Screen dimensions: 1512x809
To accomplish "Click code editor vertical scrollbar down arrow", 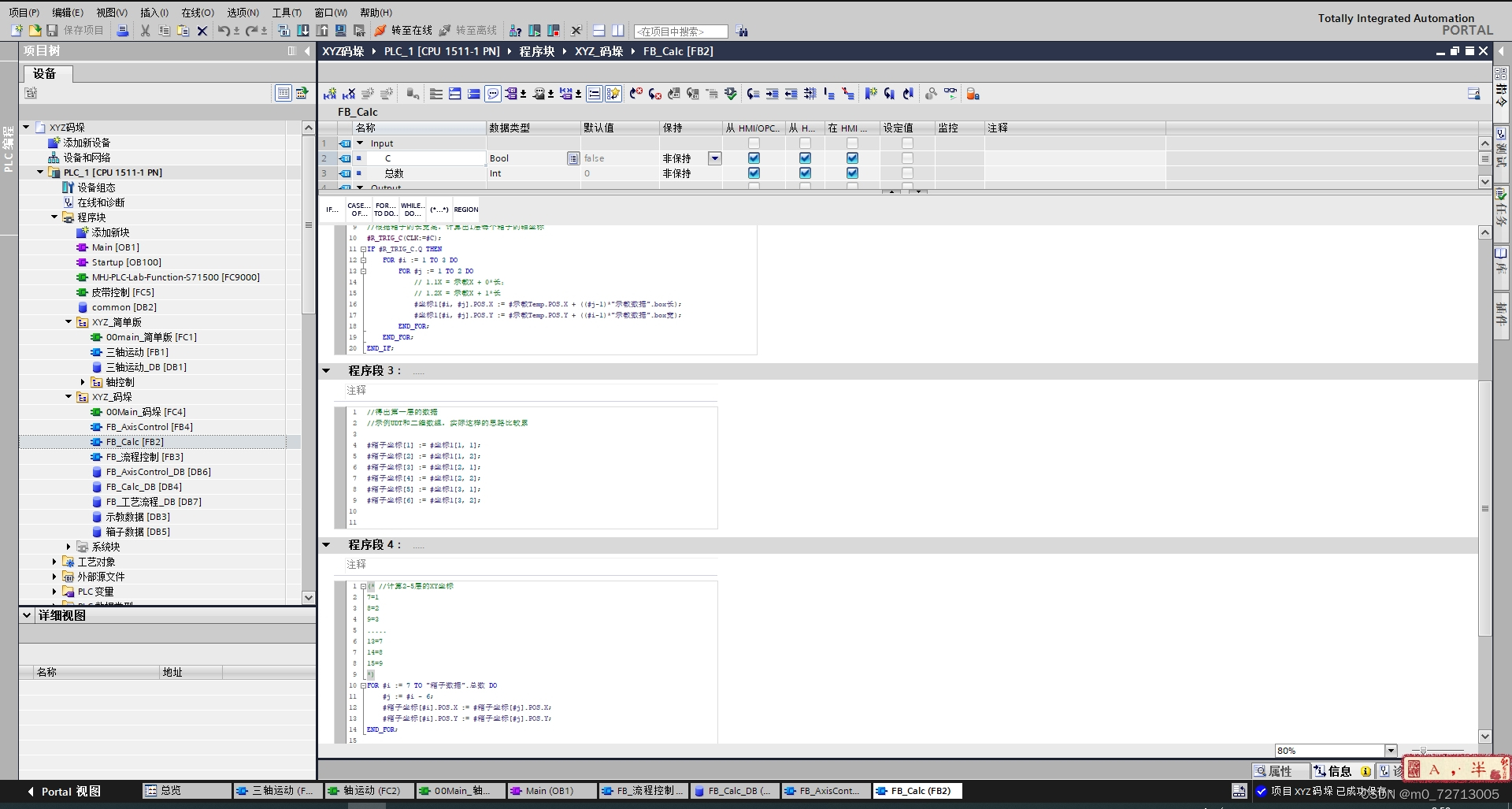I will point(1484,737).
